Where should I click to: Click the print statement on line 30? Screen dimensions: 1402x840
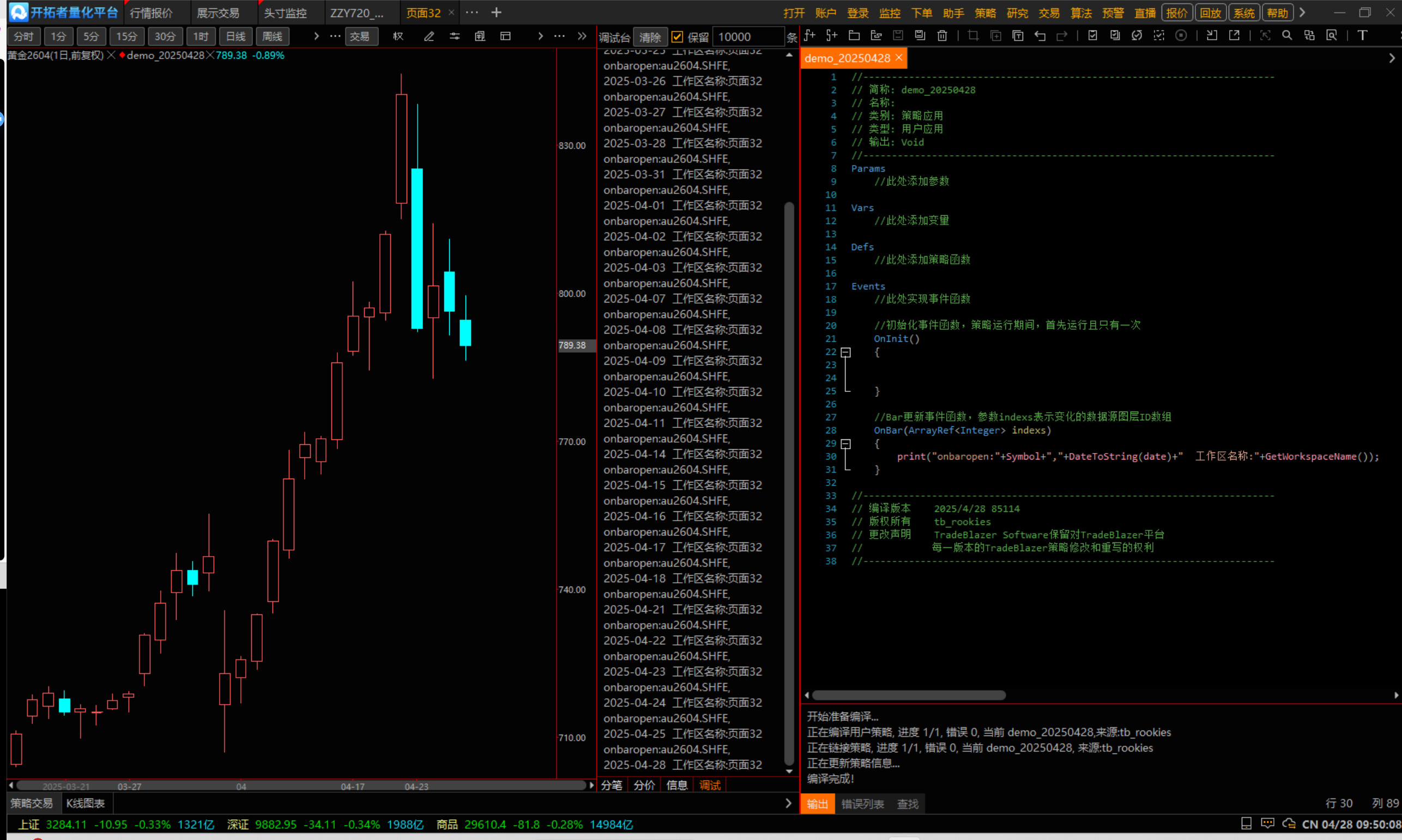click(x=1138, y=457)
